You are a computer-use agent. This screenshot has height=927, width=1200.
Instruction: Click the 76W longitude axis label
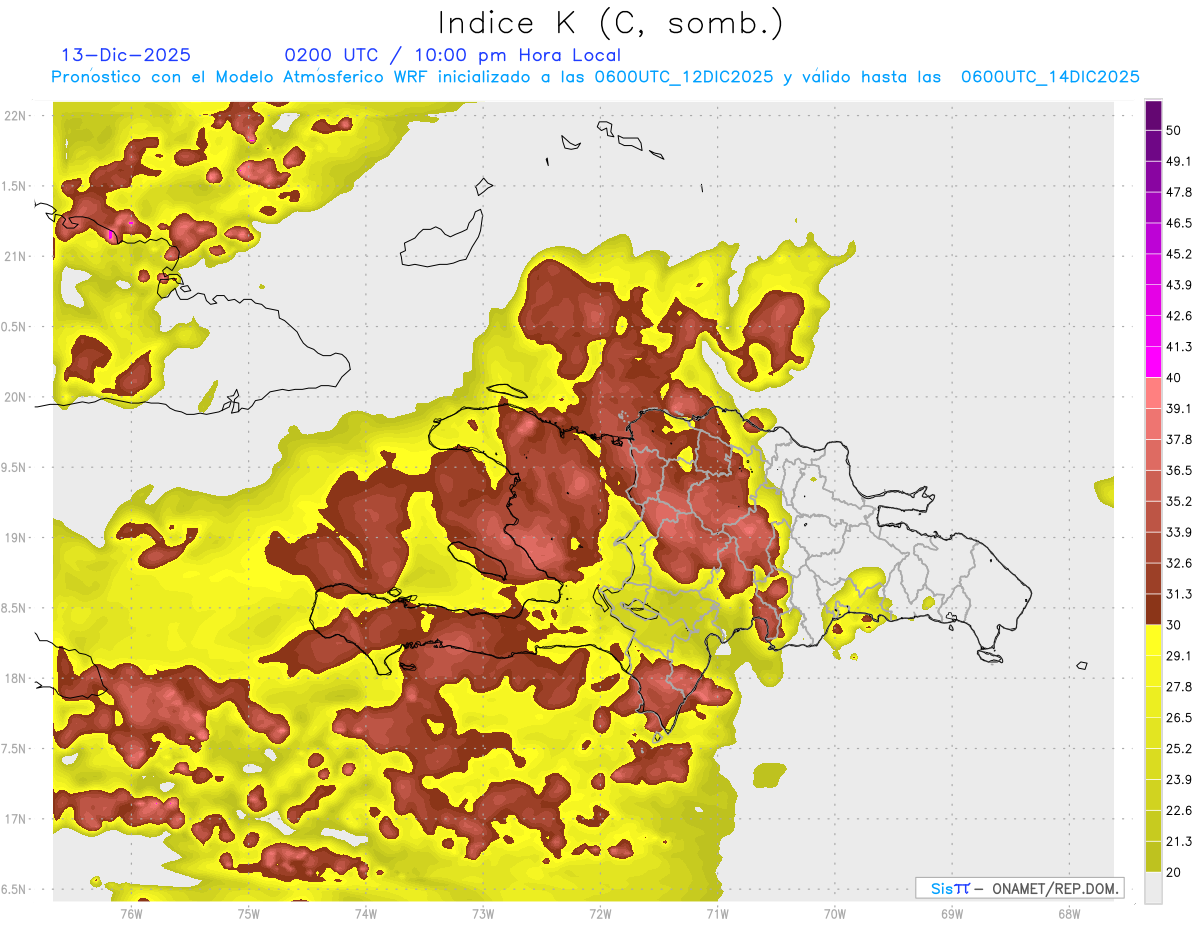131,913
